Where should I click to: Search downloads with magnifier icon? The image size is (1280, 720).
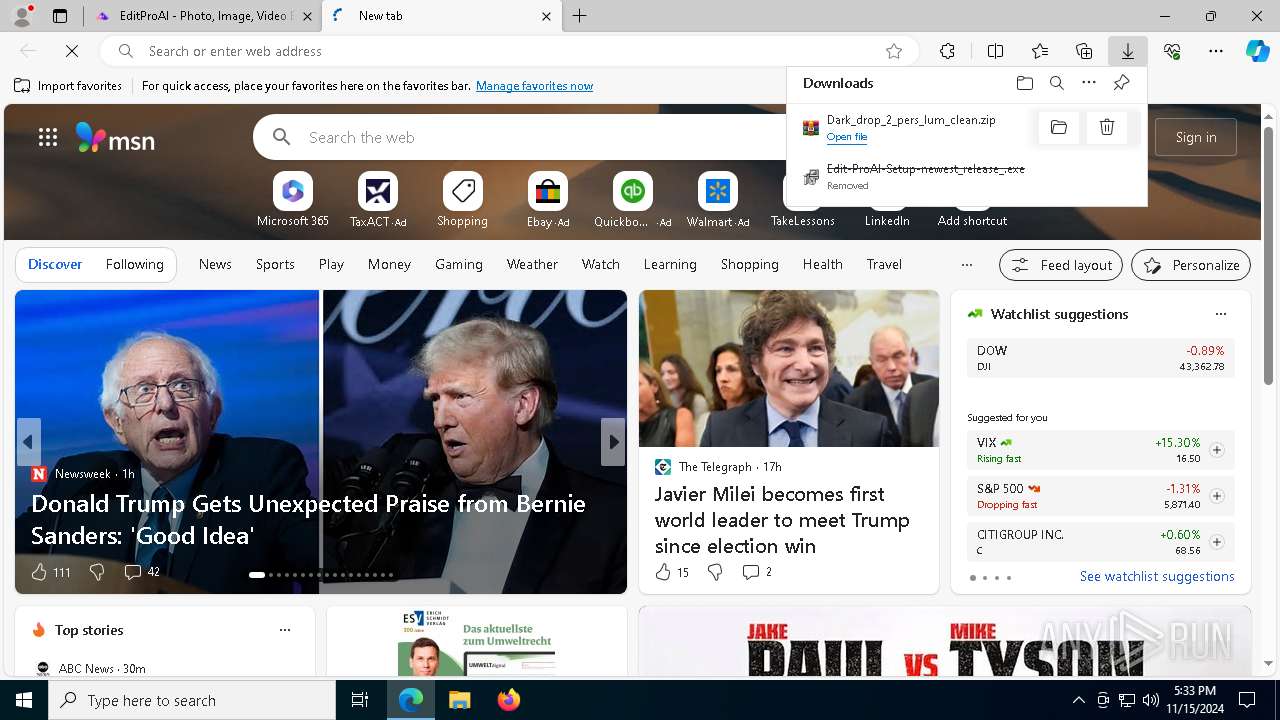pyautogui.click(x=1056, y=83)
